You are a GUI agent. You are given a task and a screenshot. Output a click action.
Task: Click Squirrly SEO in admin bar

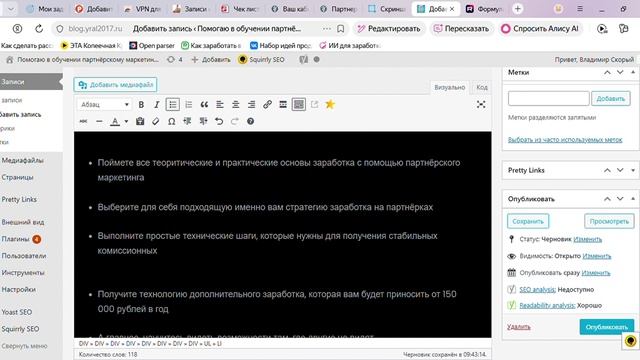click(261, 60)
